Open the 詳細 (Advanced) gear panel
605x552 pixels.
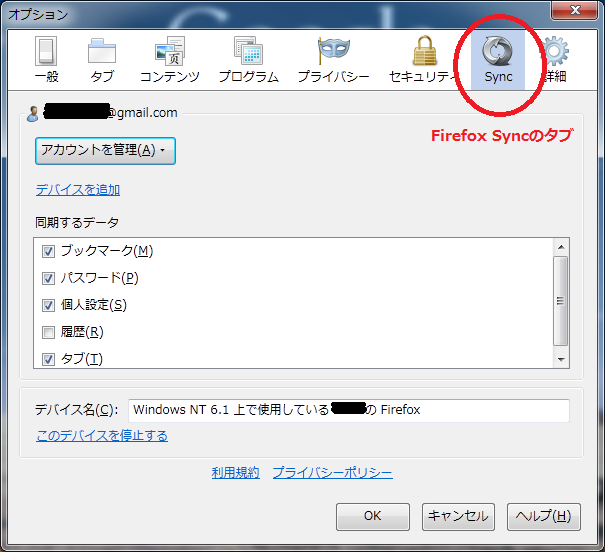pos(555,60)
